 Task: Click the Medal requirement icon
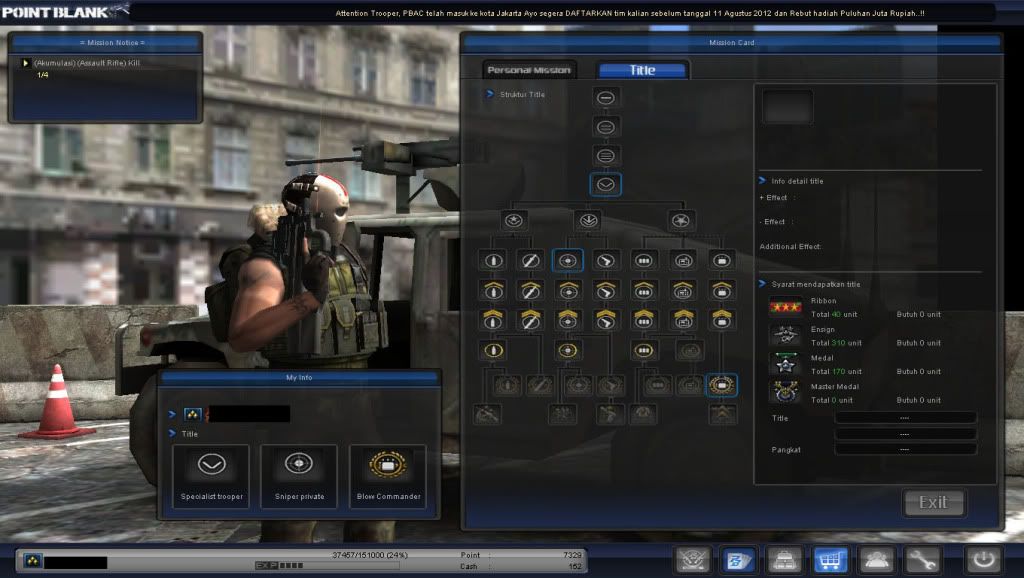(x=785, y=364)
